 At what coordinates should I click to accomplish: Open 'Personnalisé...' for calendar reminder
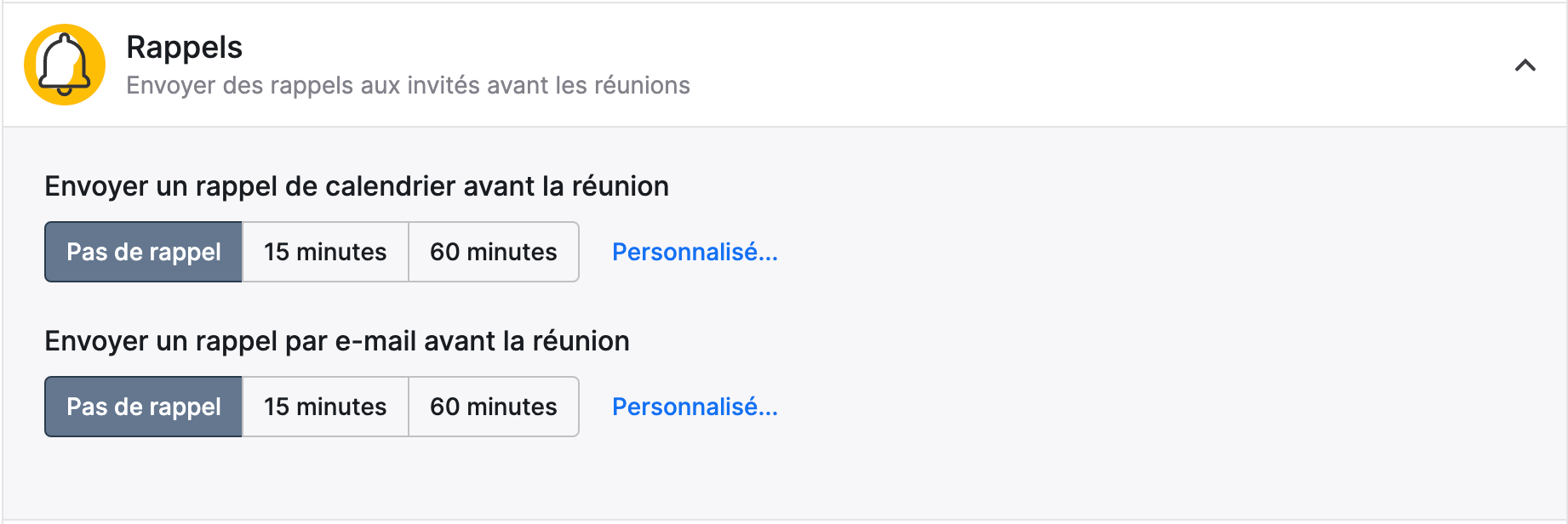click(695, 252)
